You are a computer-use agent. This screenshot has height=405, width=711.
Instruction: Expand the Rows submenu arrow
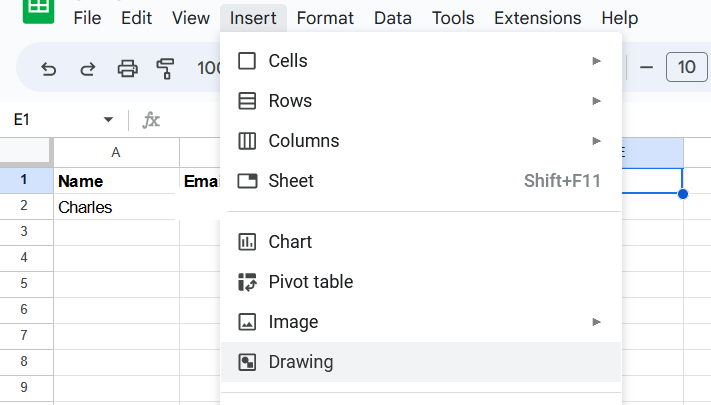(x=597, y=101)
